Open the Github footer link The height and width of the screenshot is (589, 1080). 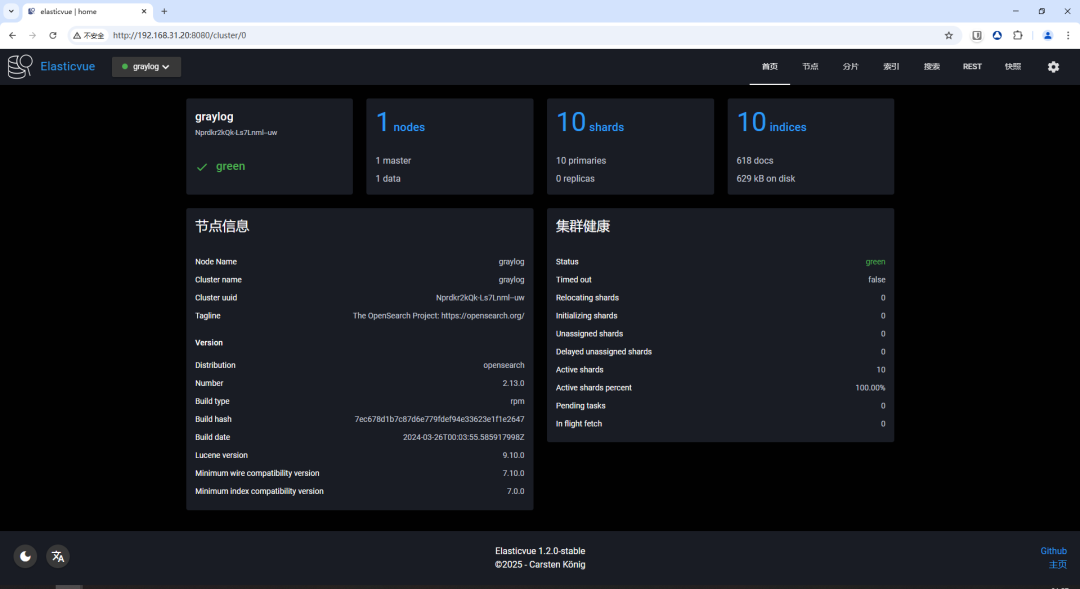[1053, 550]
